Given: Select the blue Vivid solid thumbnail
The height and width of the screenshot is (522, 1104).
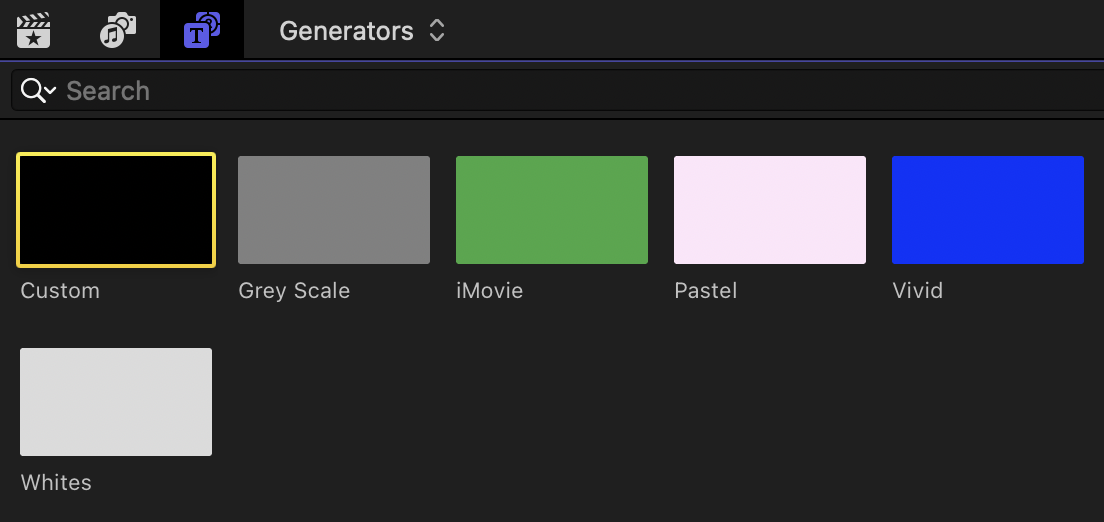Looking at the screenshot, I should 988,210.
